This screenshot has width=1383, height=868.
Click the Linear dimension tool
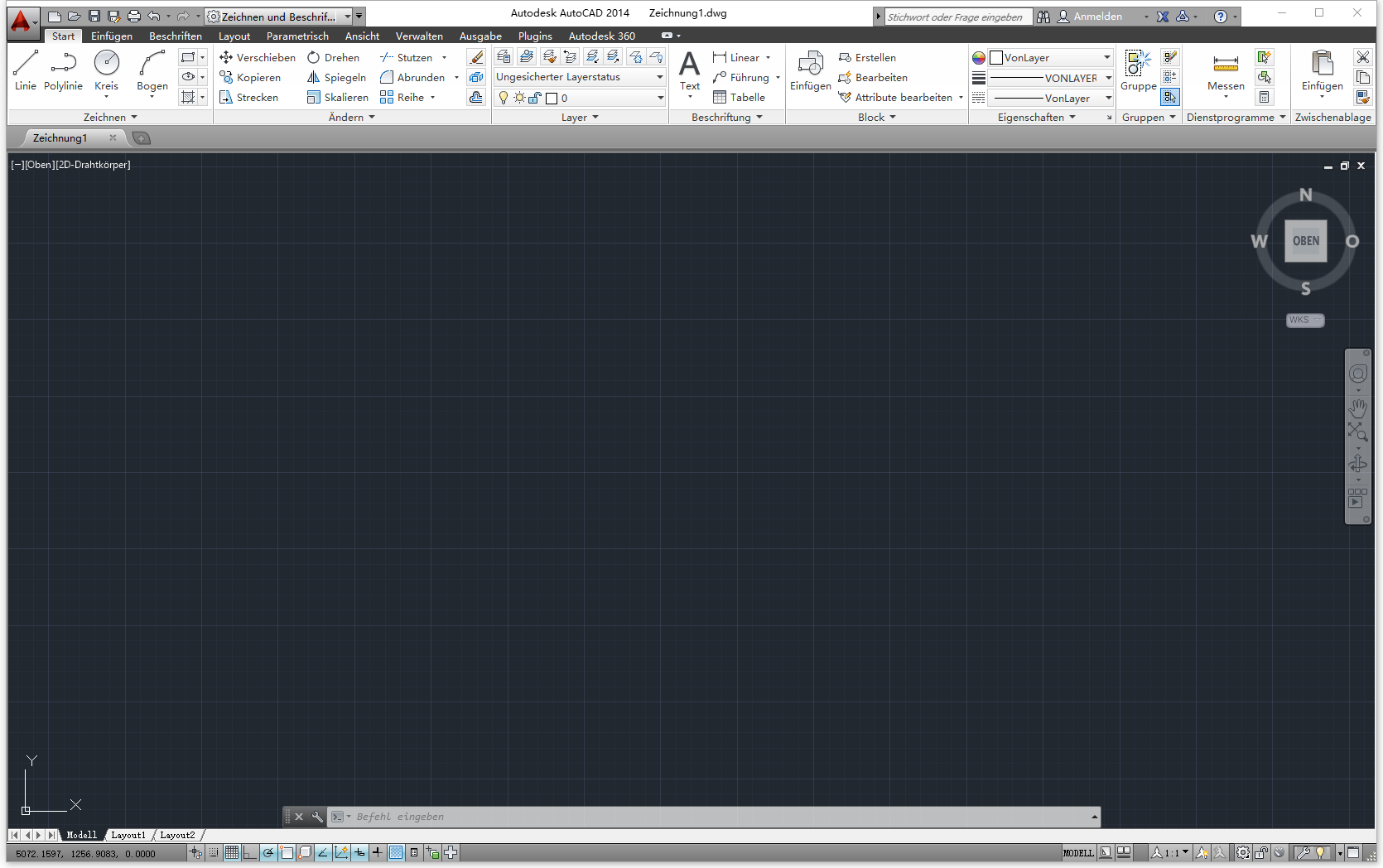[x=736, y=57]
